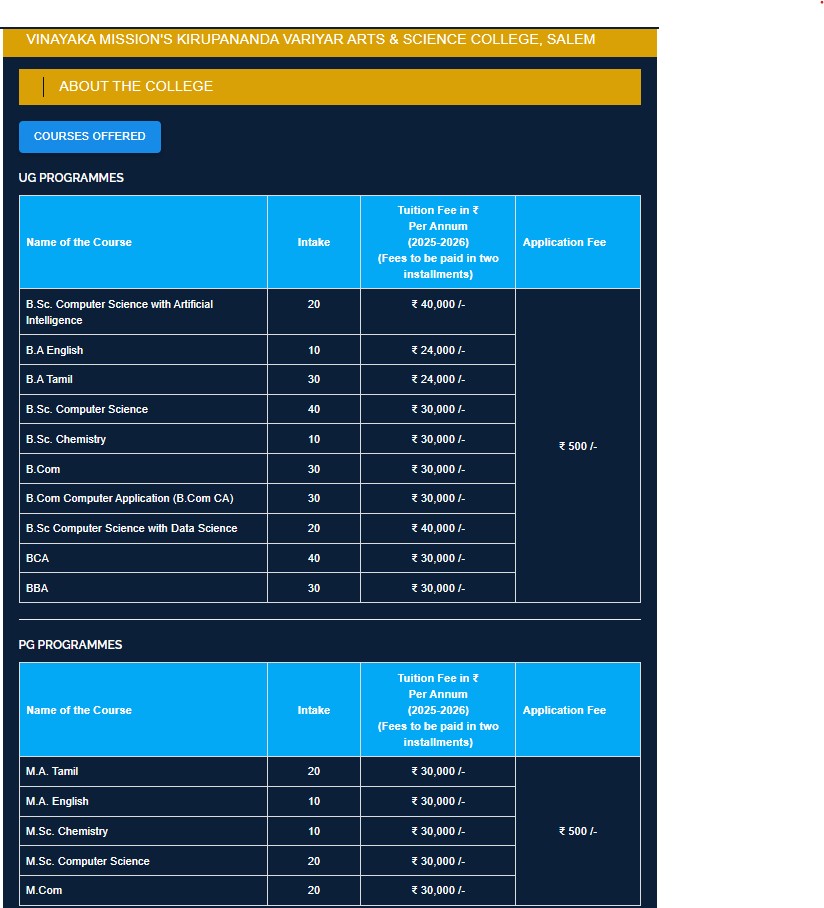Screen dimensions: 824x908
Task: Select the UG PROGRAMMES heading
Action: [71, 178]
